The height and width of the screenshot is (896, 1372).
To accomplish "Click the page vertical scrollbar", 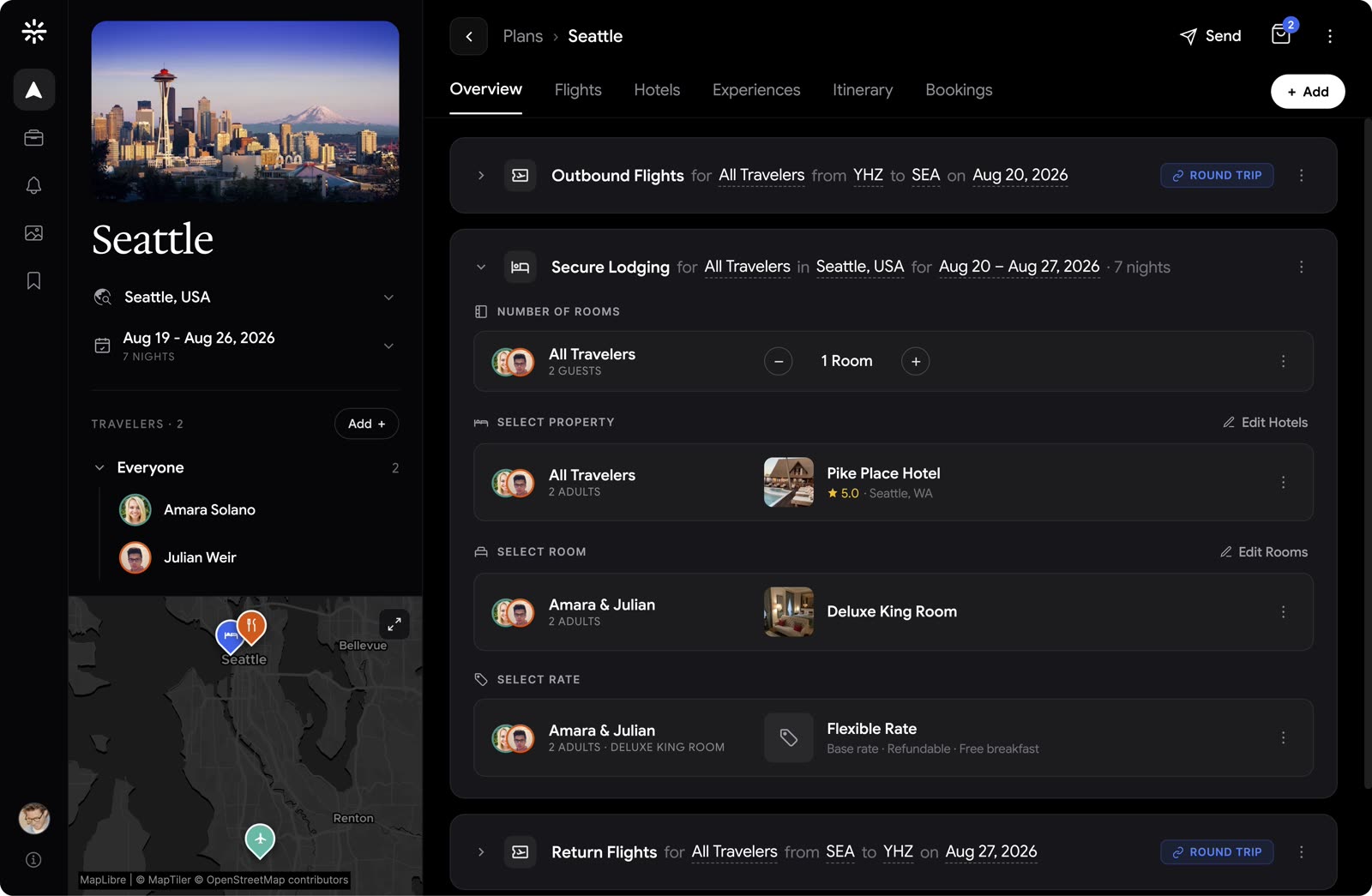I will tap(1367, 453).
